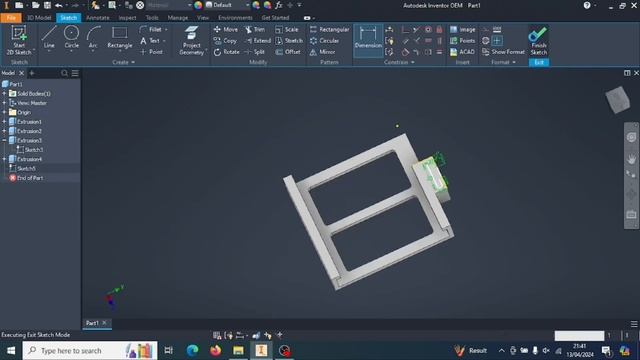Viewport: 640px width, 360px height.
Task: Activate the Trim tool
Action: pyautogui.click(x=255, y=29)
